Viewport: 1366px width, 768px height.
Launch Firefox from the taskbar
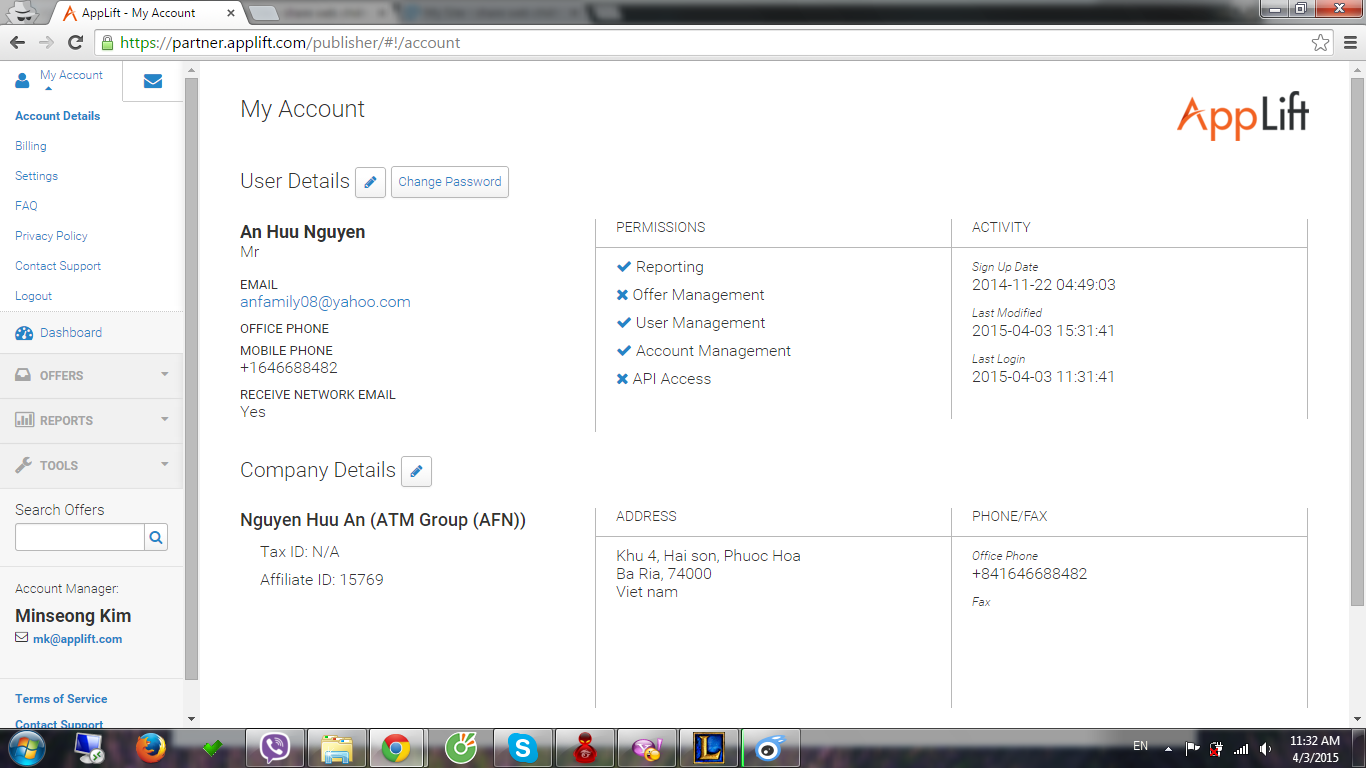[151, 748]
